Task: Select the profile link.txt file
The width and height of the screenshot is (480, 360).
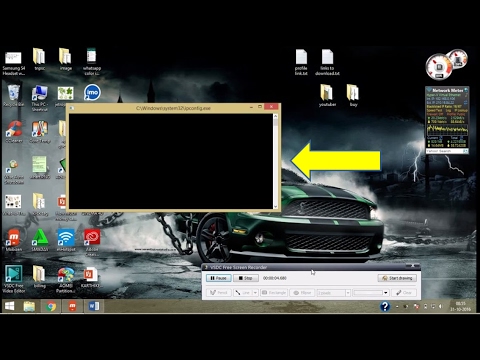Action: 301,62
